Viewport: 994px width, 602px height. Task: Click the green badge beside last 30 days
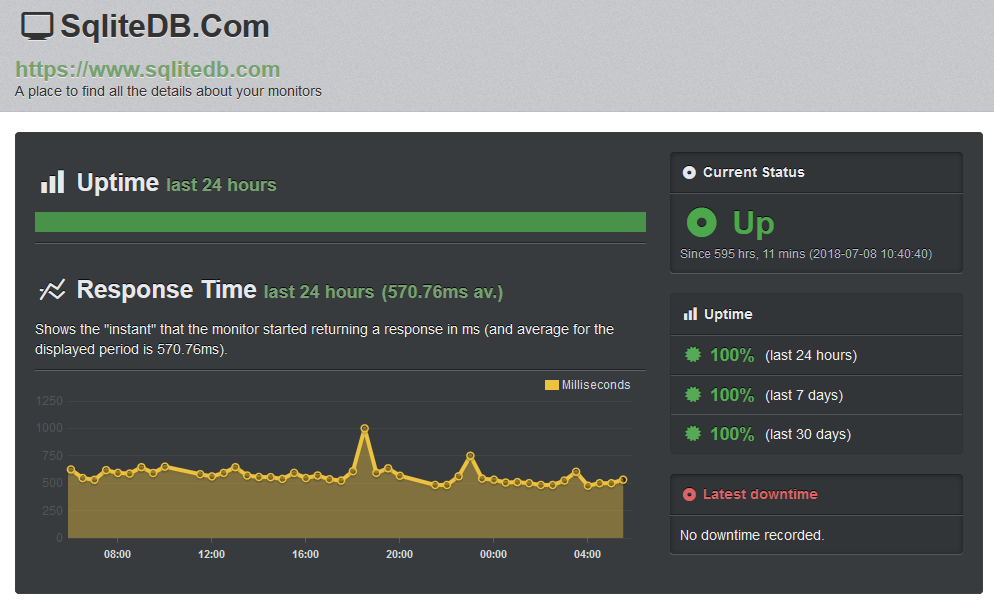tap(693, 434)
